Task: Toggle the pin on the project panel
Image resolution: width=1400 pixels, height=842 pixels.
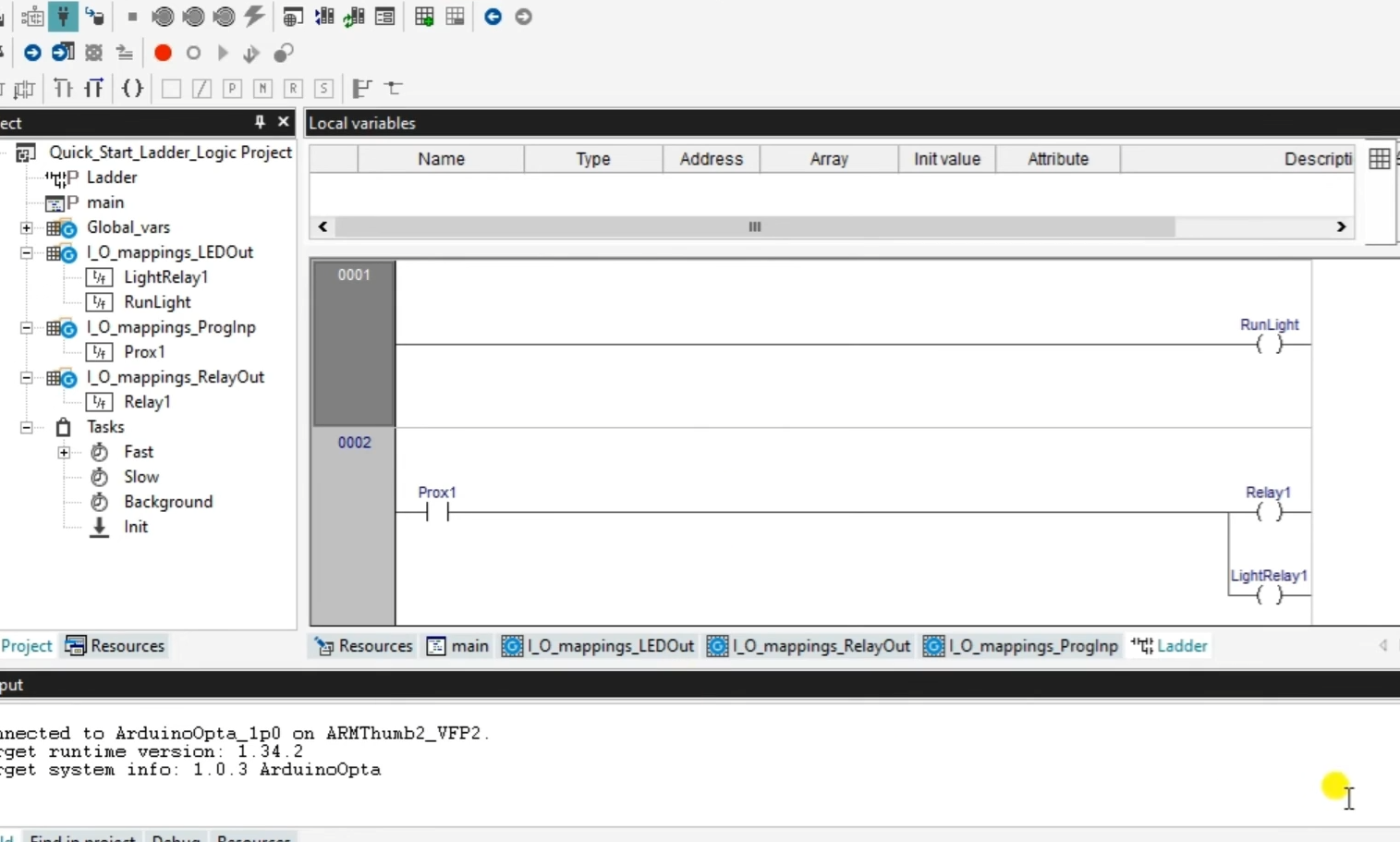Action: [x=260, y=122]
